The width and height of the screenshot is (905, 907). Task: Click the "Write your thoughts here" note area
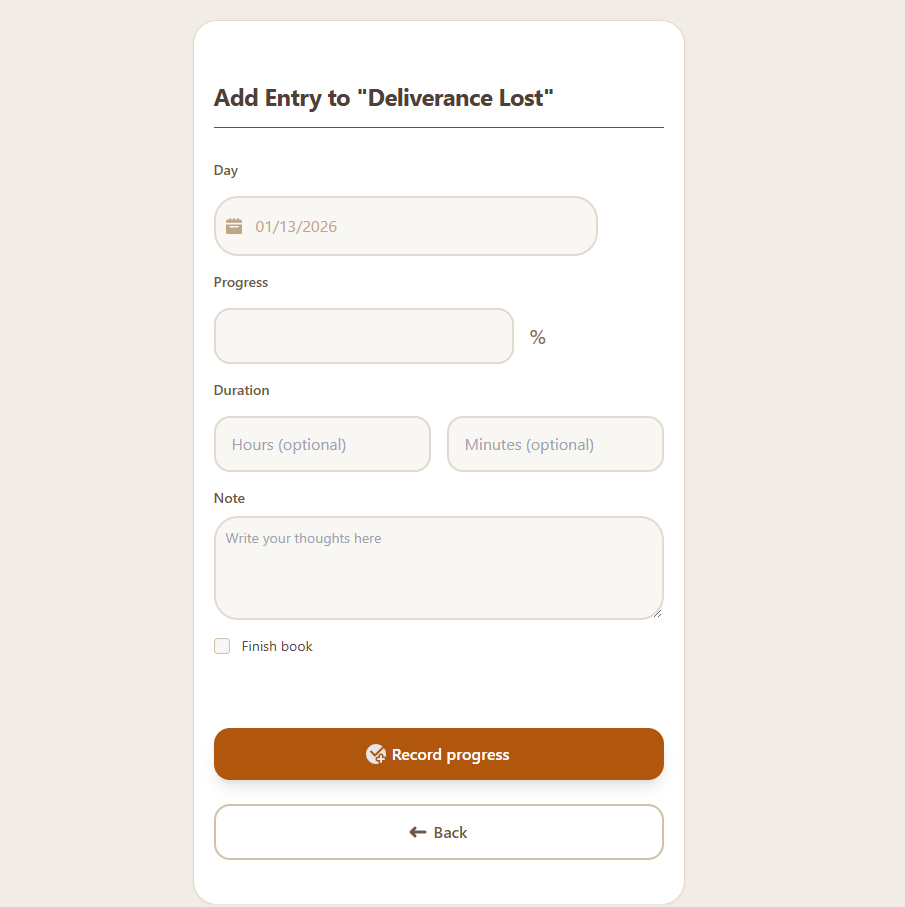tap(438, 568)
